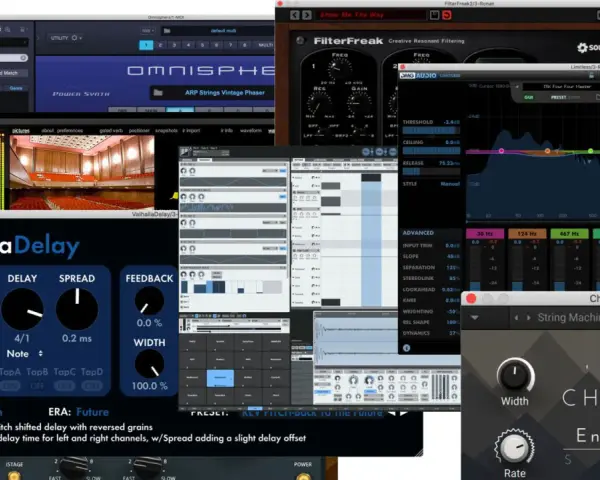Select 467 Hz band in Limitless
This screenshot has width=600, height=480.
(569, 233)
